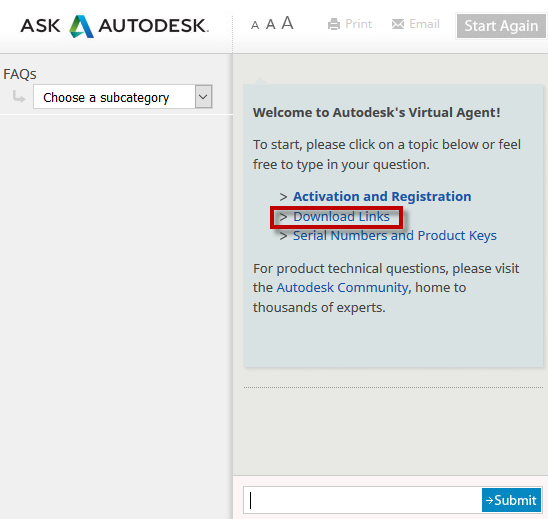Focus the question input field
Viewport: 548px width, 519px height.
pos(362,500)
